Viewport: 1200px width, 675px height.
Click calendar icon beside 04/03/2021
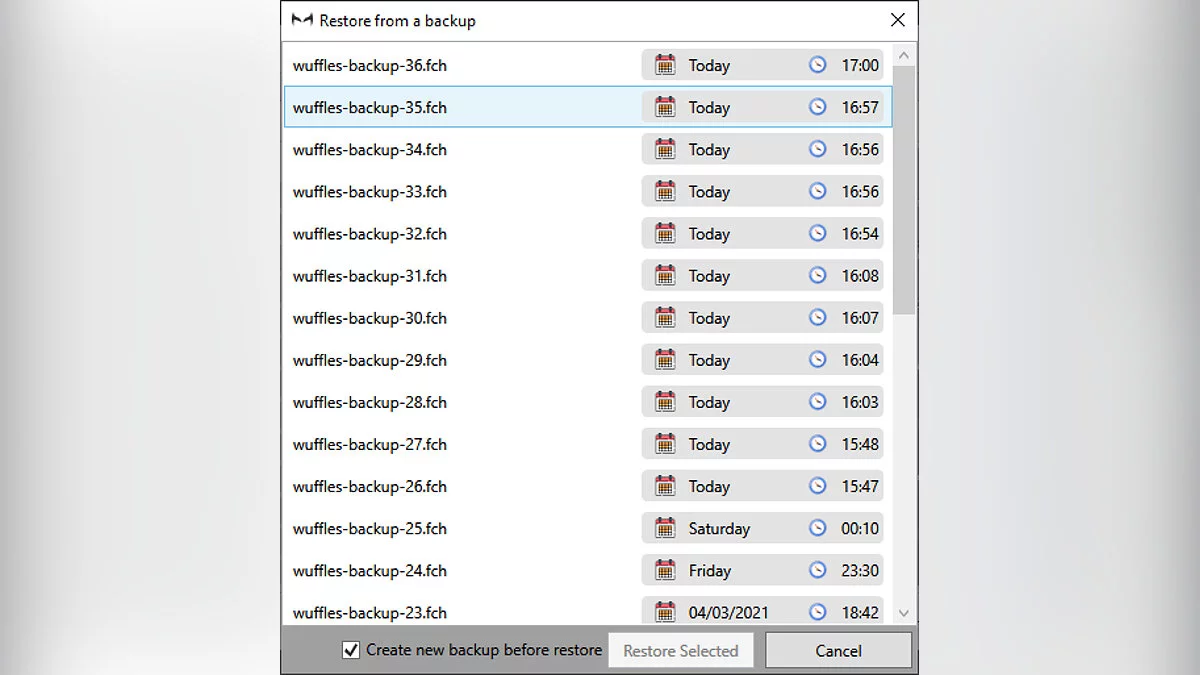pyautogui.click(x=665, y=612)
